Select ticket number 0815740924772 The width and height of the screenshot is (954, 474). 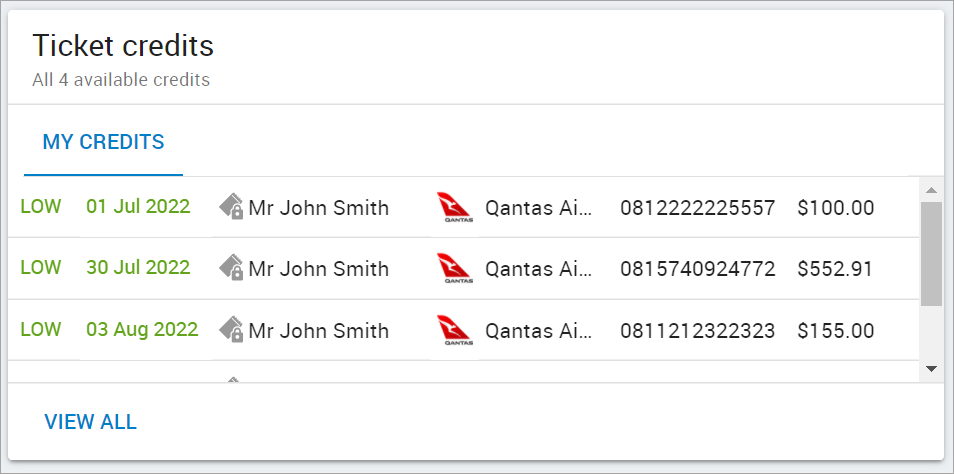tap(698, 269)
